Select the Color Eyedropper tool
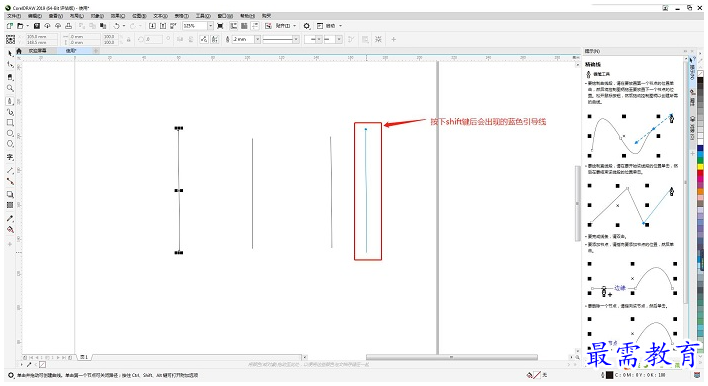This screenshot has height=386, width=708. click(x=10, y=219)
